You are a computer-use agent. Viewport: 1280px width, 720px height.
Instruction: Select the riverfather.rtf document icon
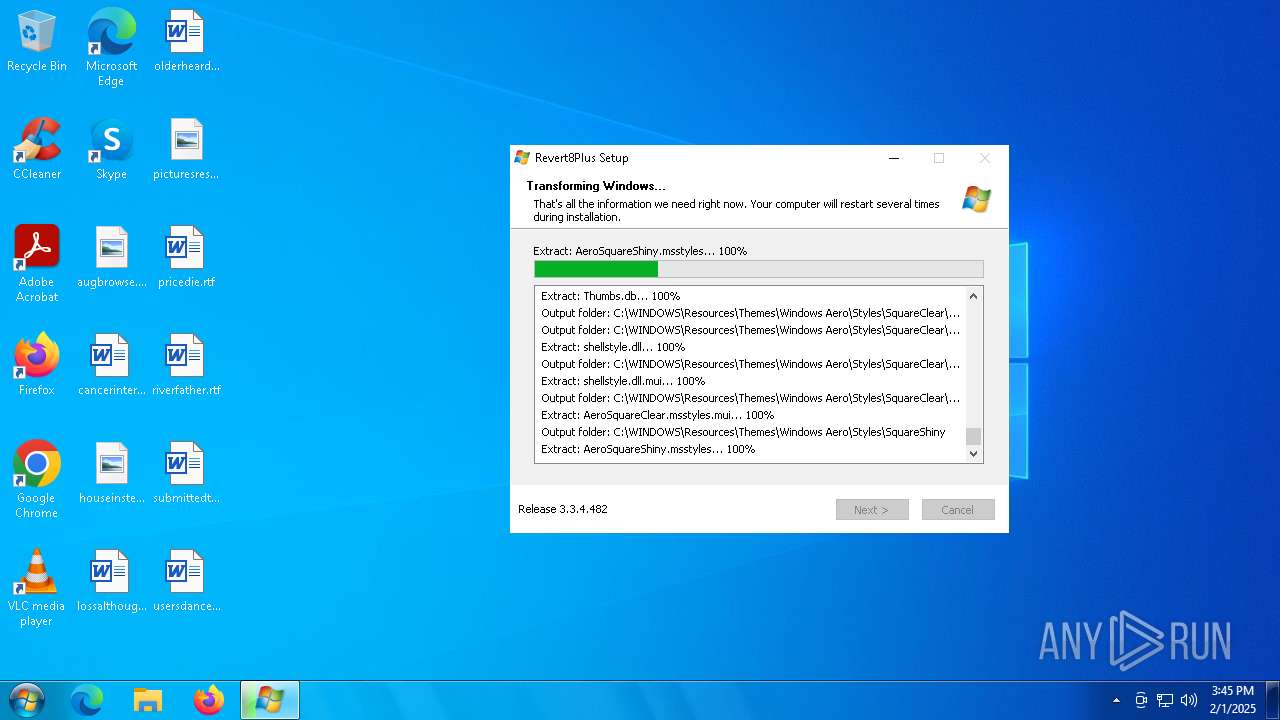pos(186,366)
